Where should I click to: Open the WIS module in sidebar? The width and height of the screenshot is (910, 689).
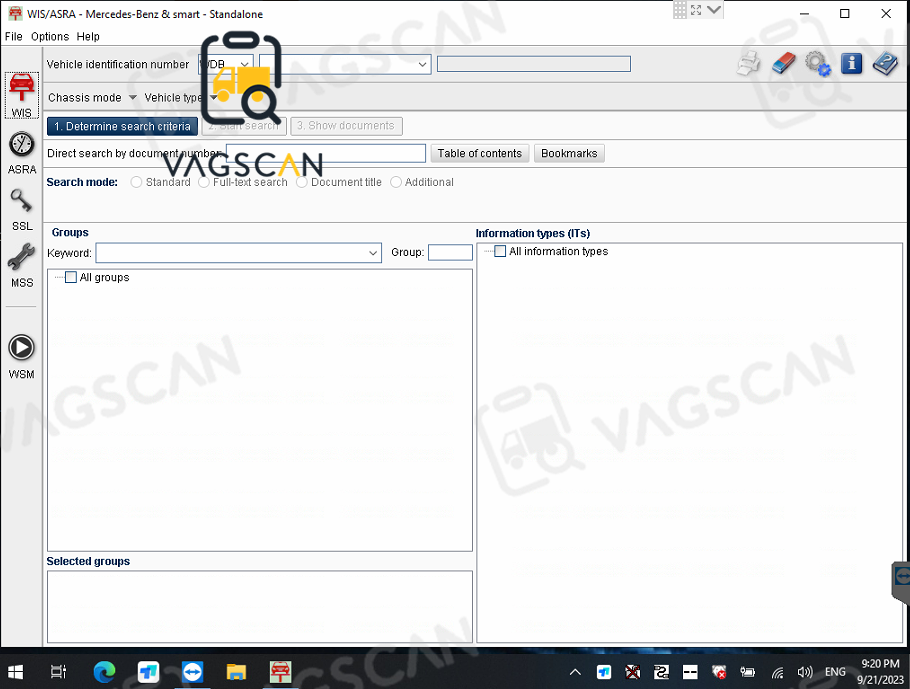[21, 96]
